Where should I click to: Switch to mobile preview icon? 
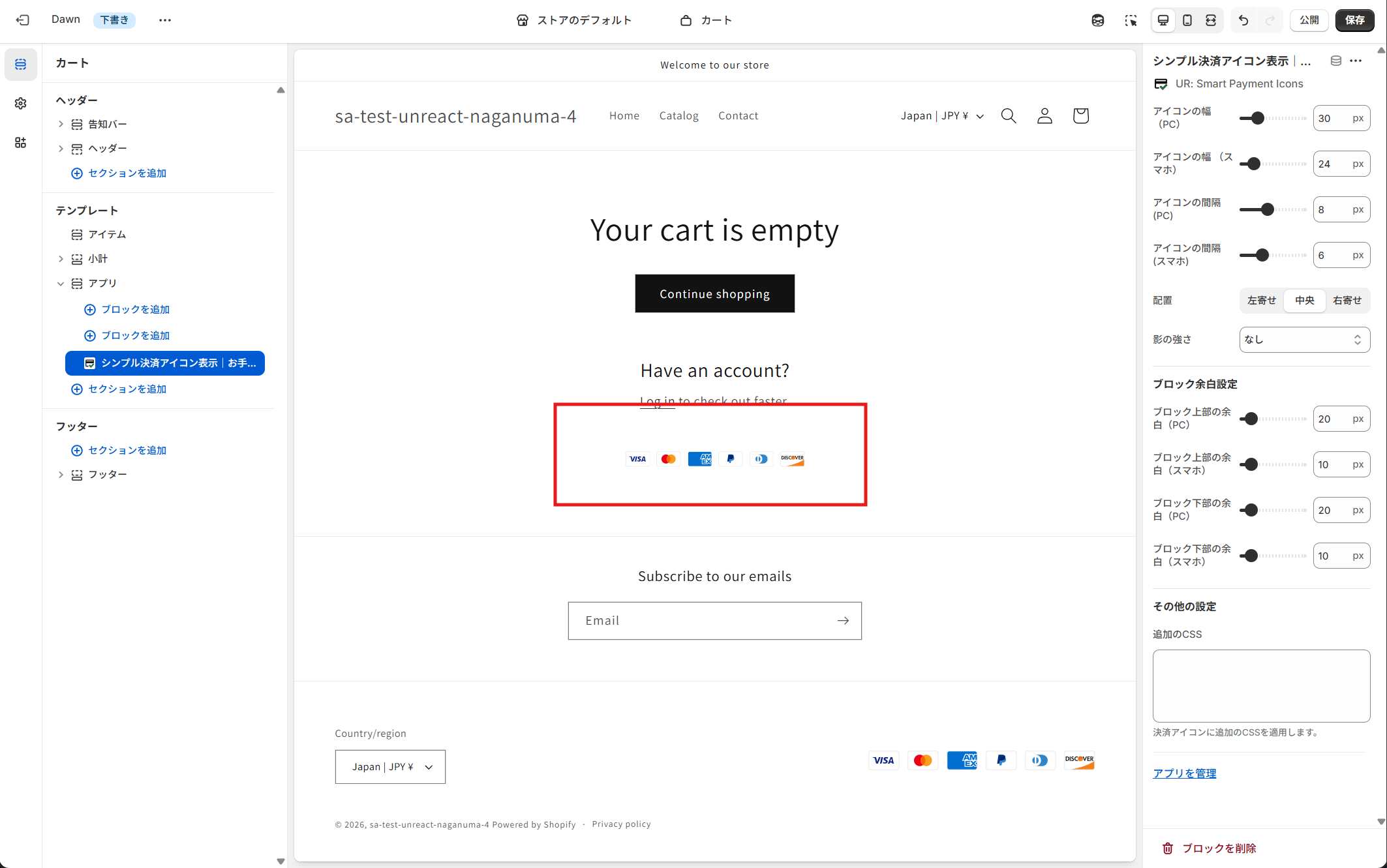(1187, 20)
